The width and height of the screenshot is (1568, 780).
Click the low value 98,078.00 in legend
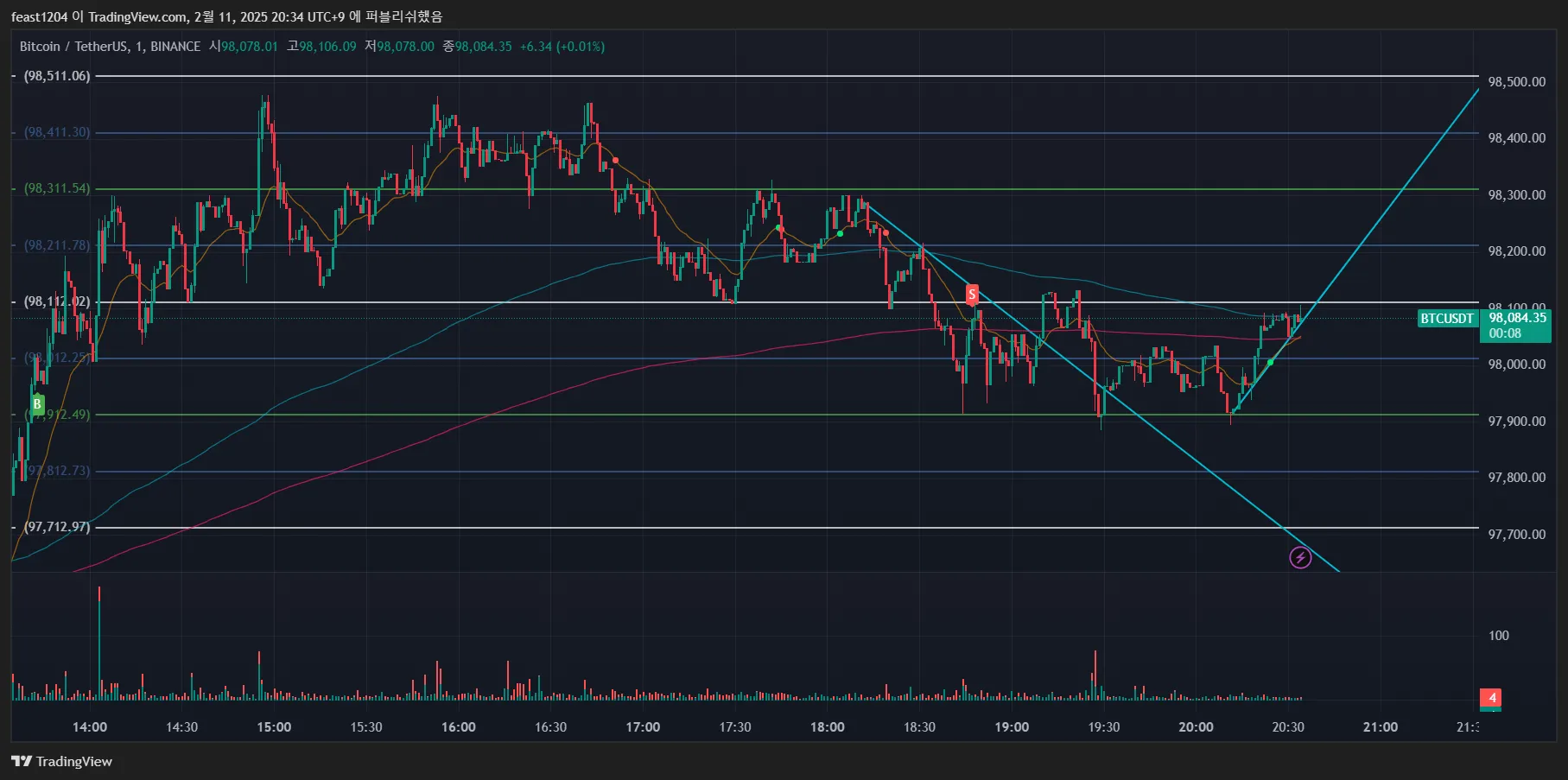pyautogui.click(x=405, y=47)
